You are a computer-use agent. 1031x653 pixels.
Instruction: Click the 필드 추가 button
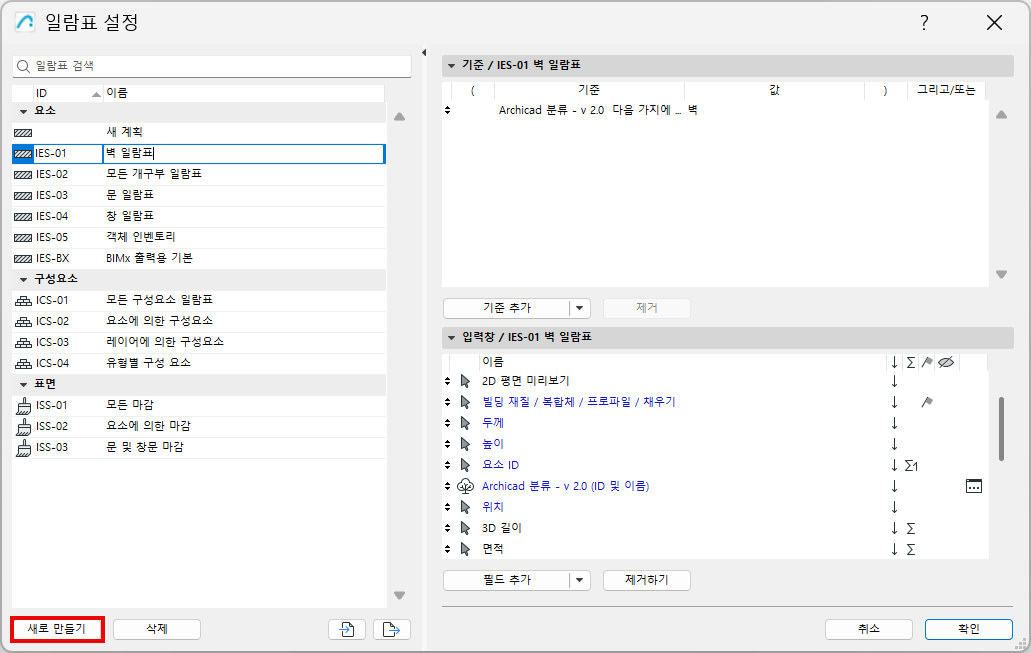(507, 580)
